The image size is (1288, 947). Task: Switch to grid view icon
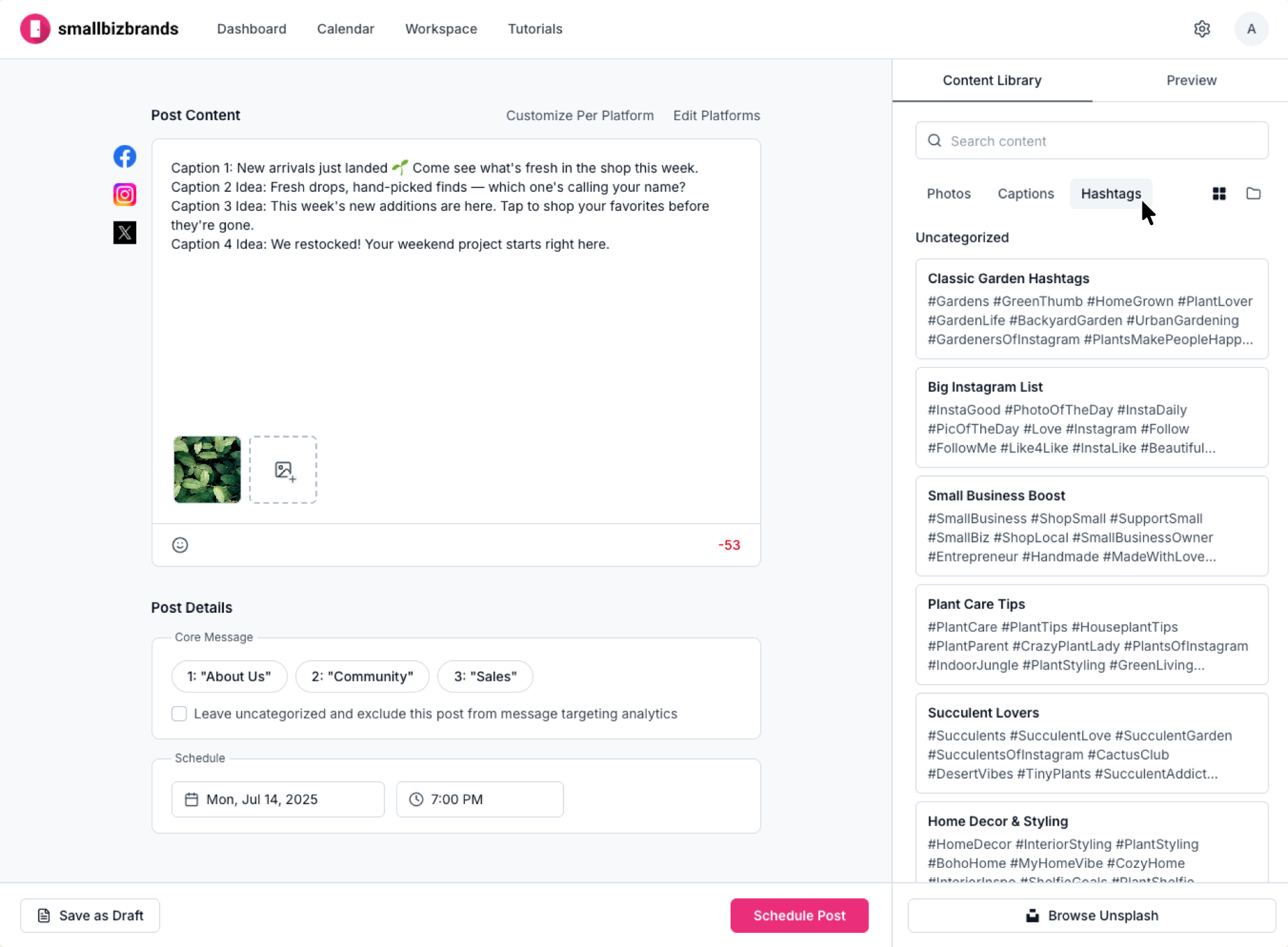[x=1219, y=193]
